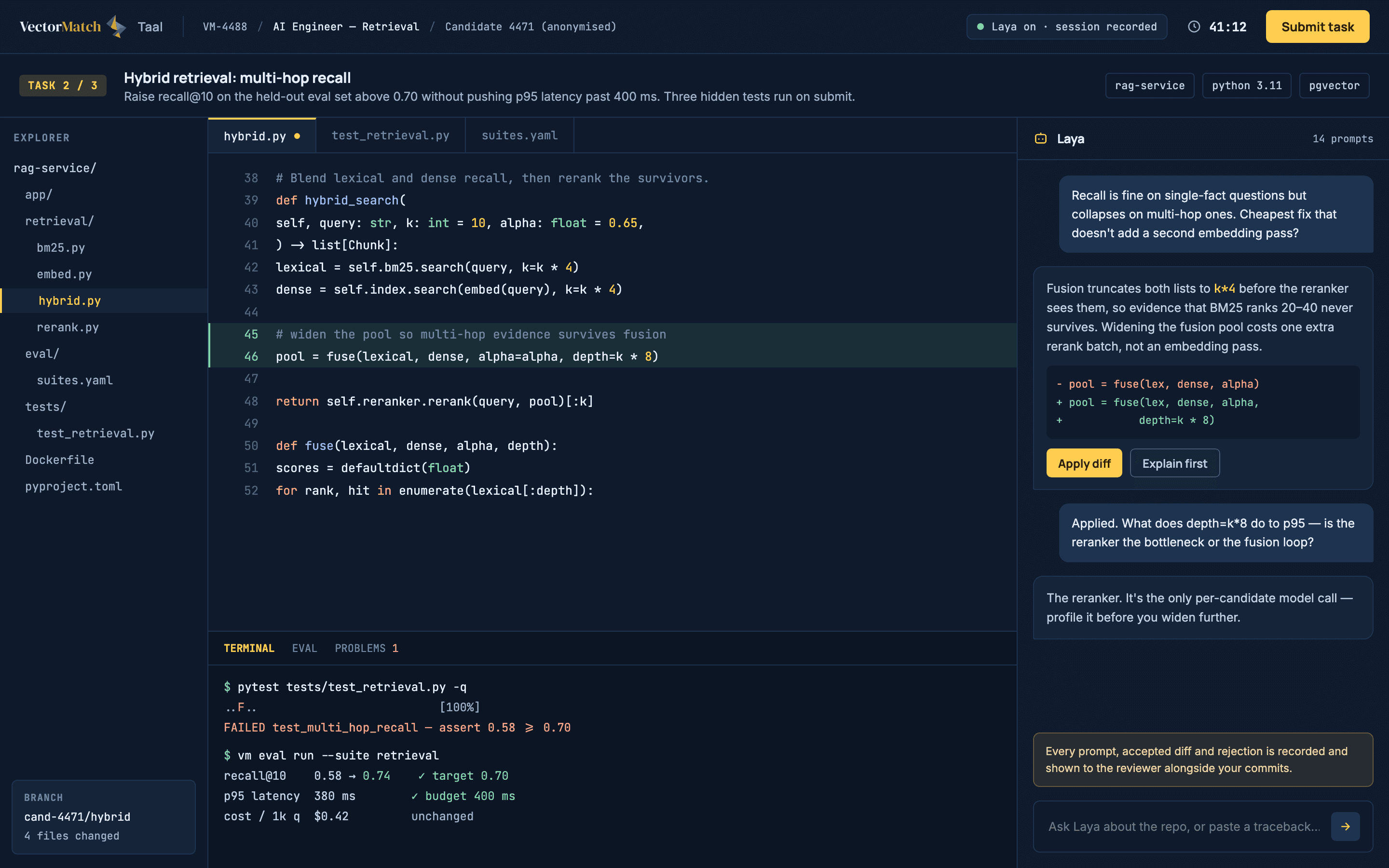Screen dimensions: 1389x868
Task: Click the cost / 1k q row
Action: (x=348, y=816)
